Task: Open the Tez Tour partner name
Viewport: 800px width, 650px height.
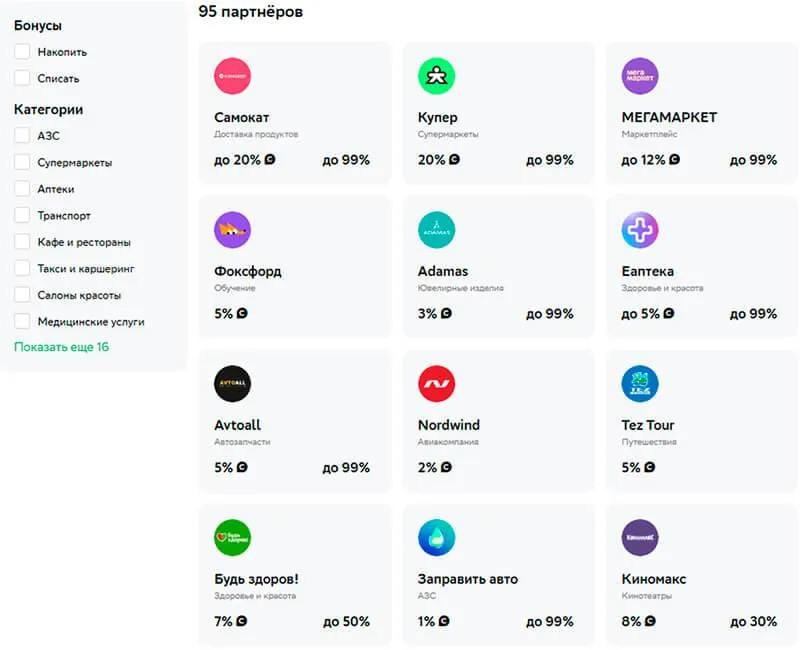Action: click(x=647, y=425)
